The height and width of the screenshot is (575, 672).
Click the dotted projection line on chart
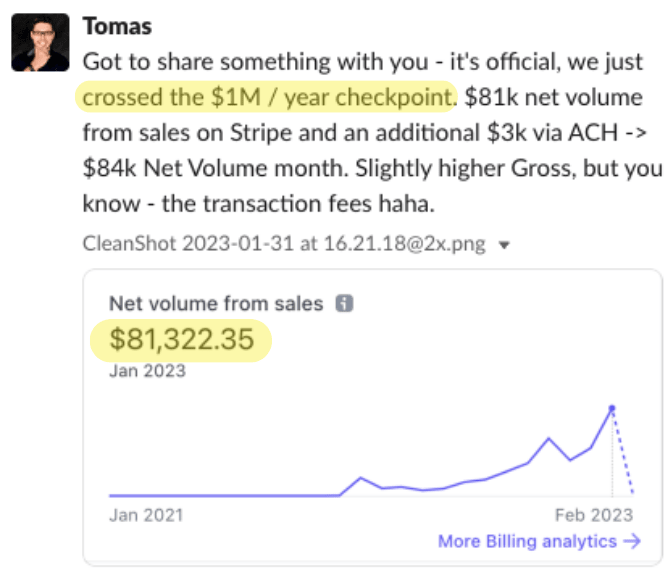pyautogui.click(x=623, y=452)
